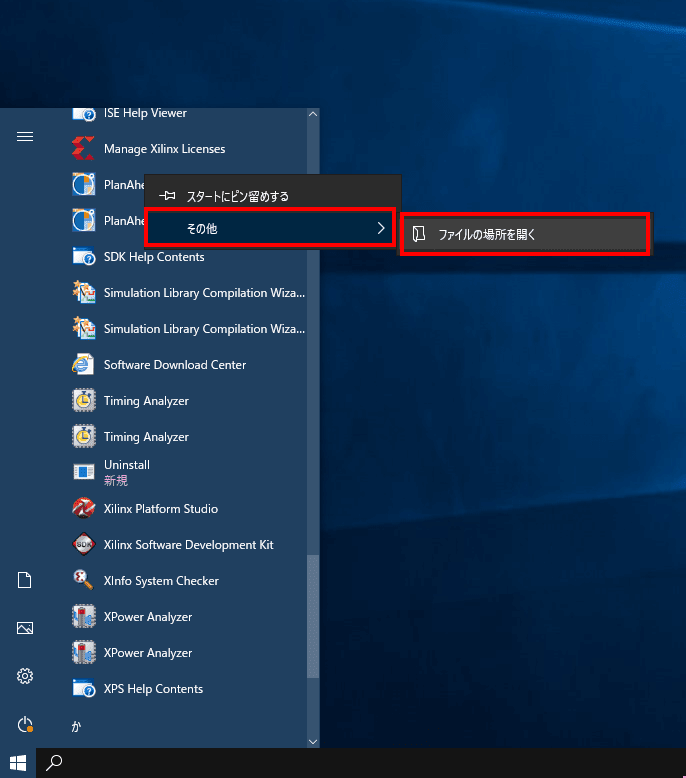Open the Uninstall app icon
Image resolution: width=686 pixels, height=778 pixels.
pos(84,473)
